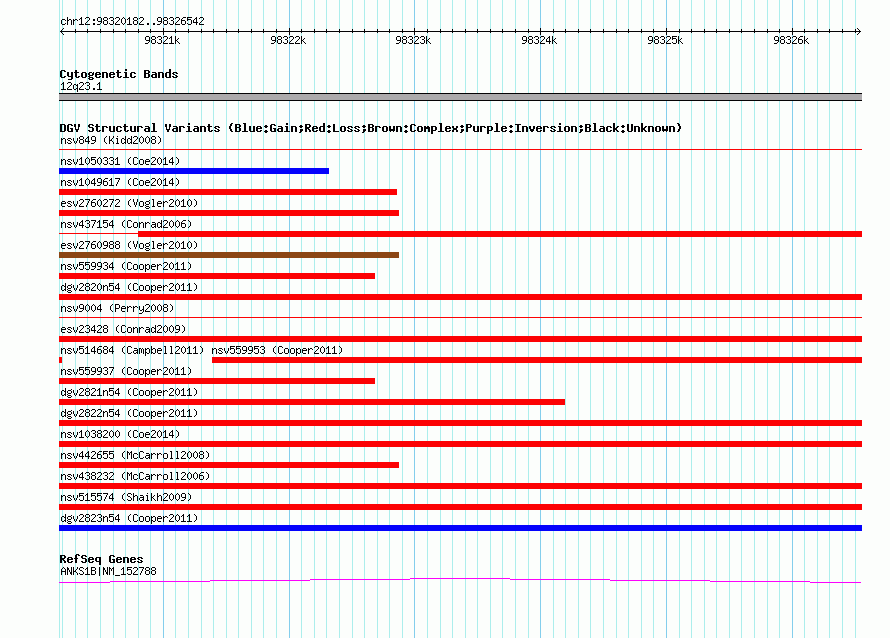
Task: Select the dgv2822n54 red loss bar
Action: tap(460, 423)
